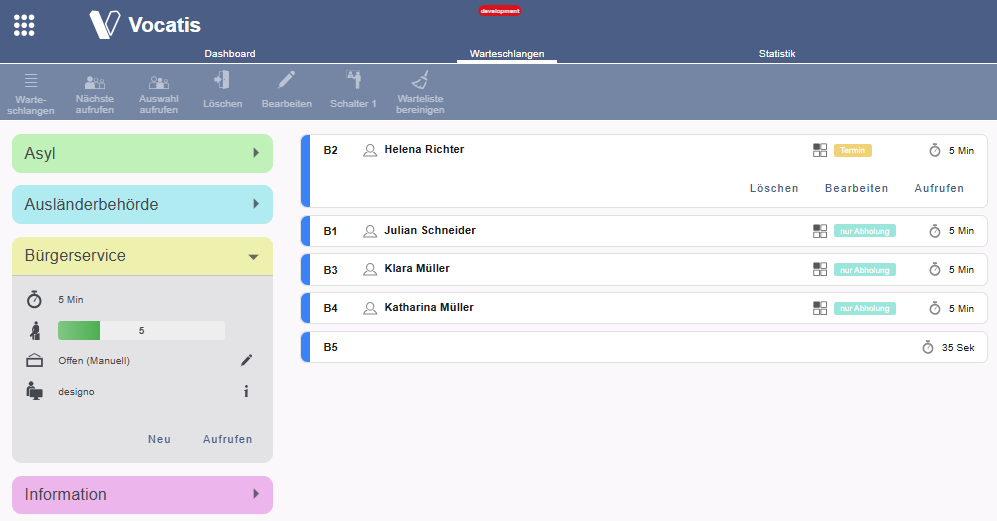Expand the Ausländerbehörde queue arrow
This screenshot has height=521, width=997.
click(256, 204)
